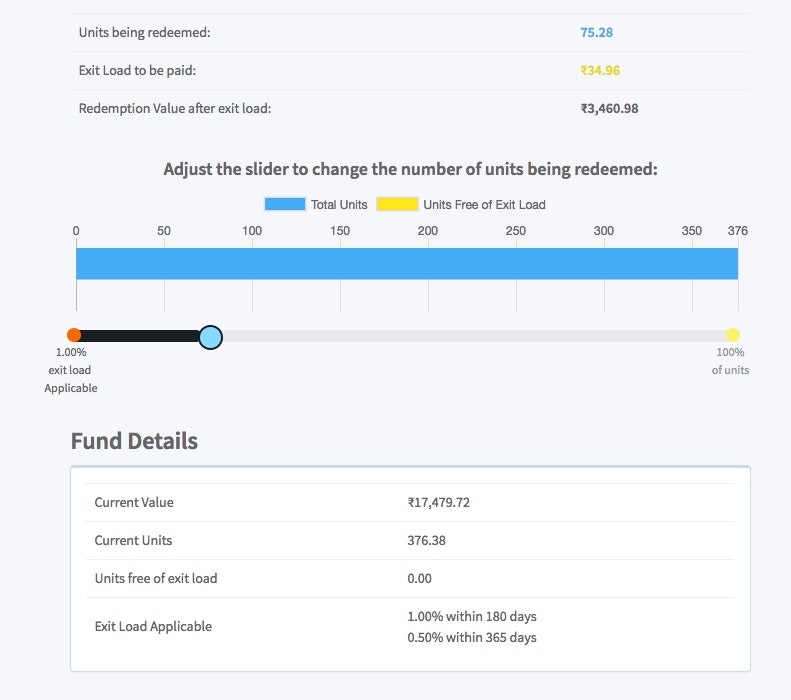791x700 pixels.
Task: Click the blue slider handle
Action: pyautogui.click(x=210, y=337)
